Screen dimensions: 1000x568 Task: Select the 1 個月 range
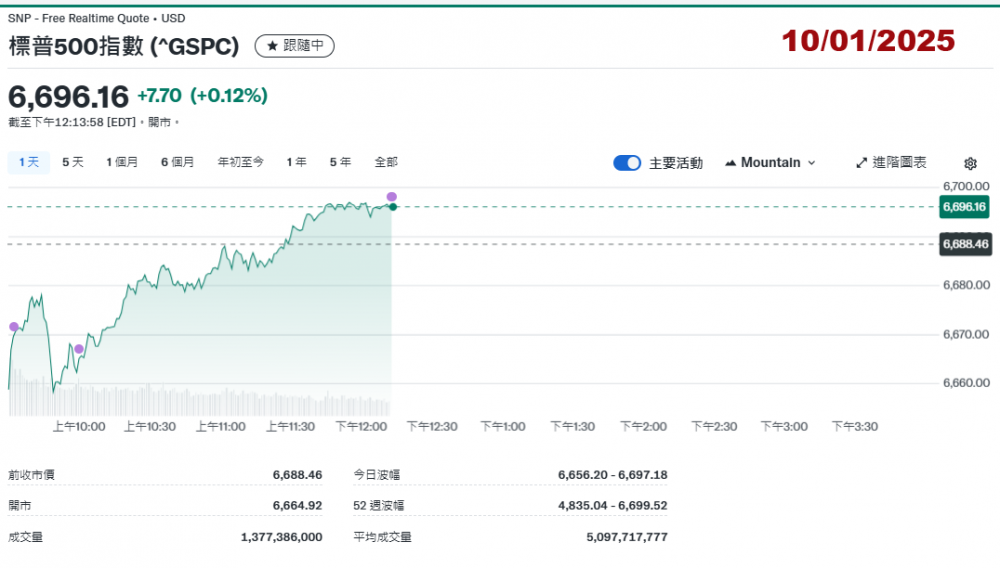tap(122, 162)
